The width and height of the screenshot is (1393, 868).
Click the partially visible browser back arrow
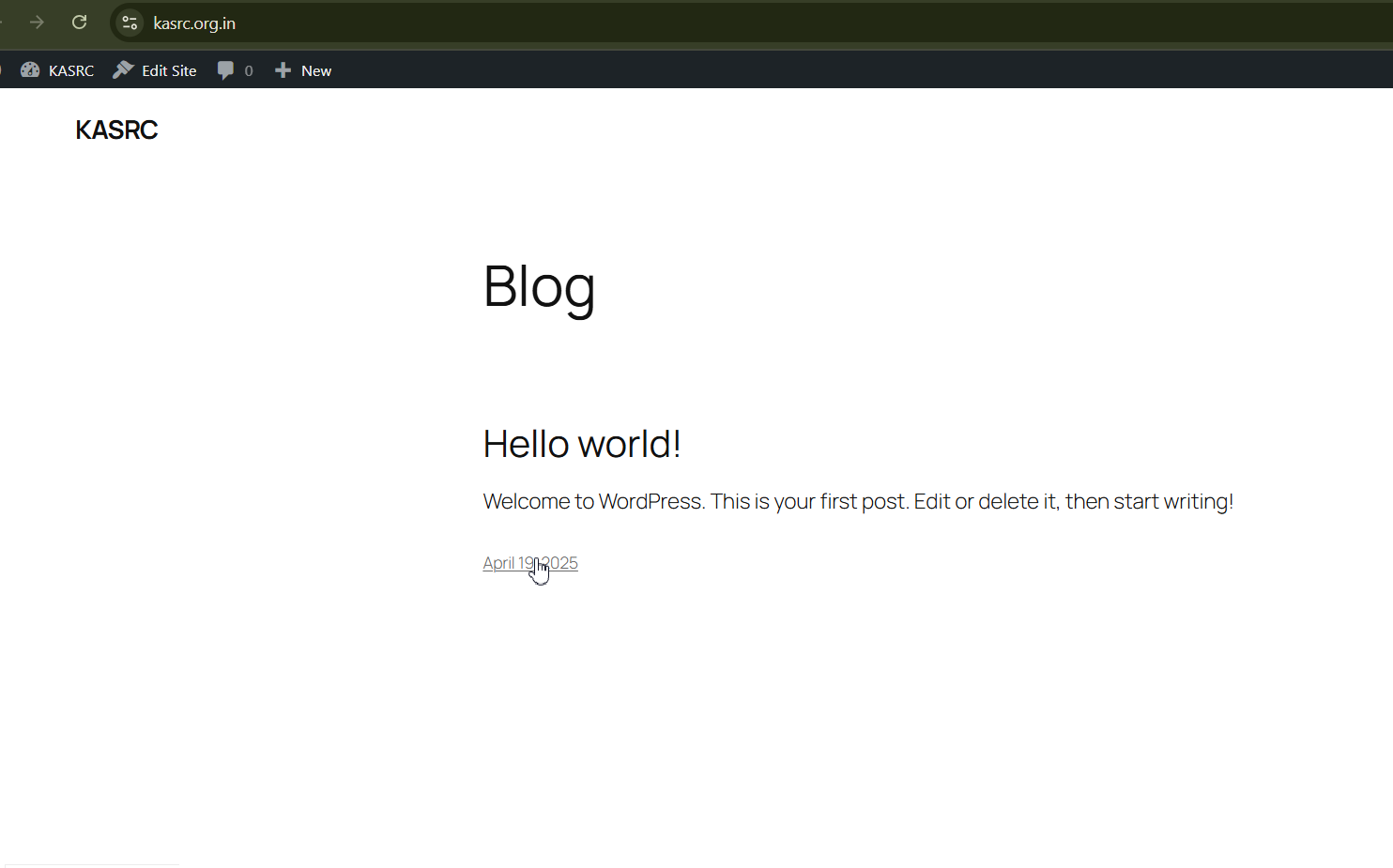coord(2,23)
